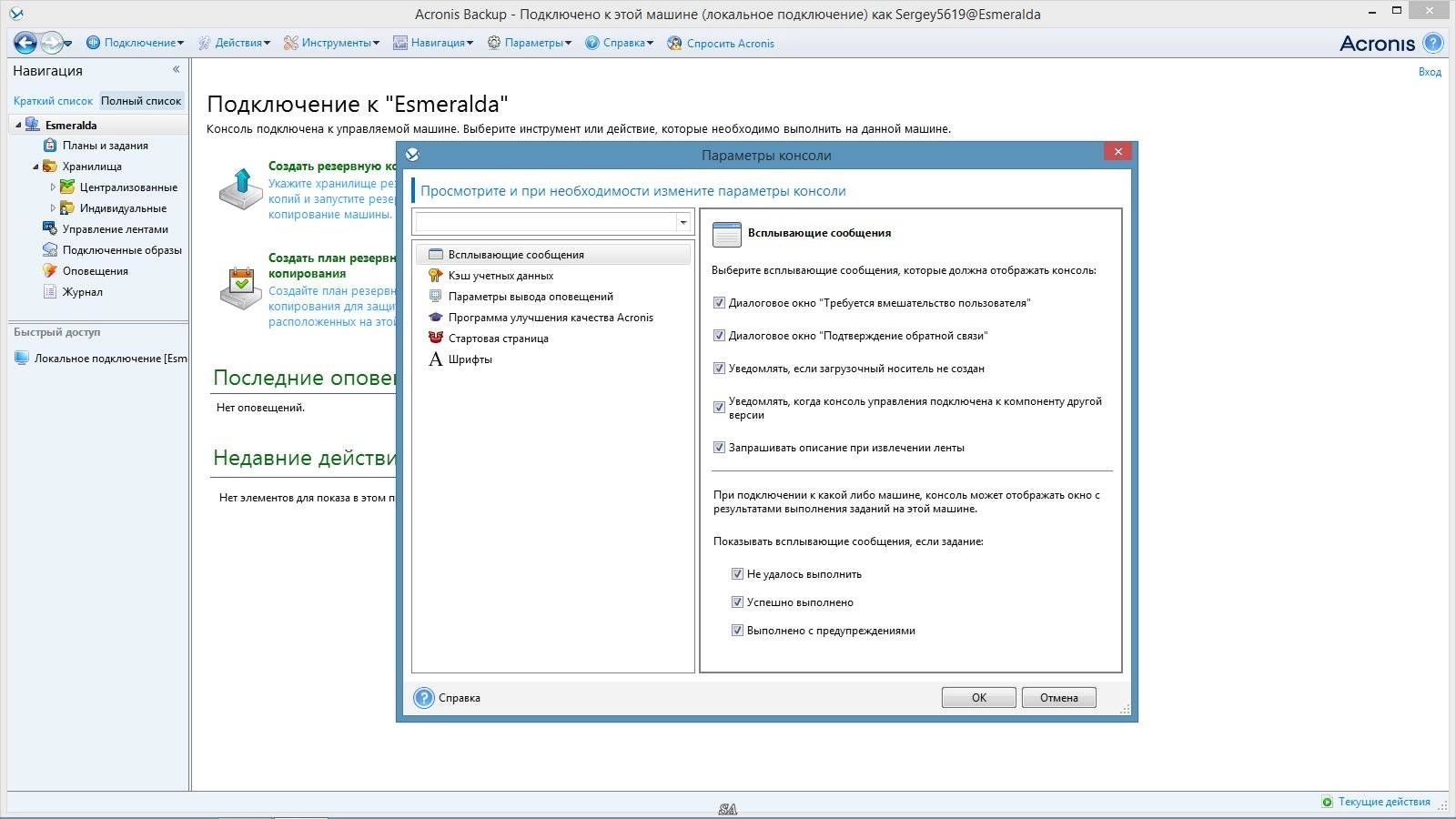Select the Esmeralda machine icon in tree
The height and width of the screenshot is (819, 1456).
point(33,125)
